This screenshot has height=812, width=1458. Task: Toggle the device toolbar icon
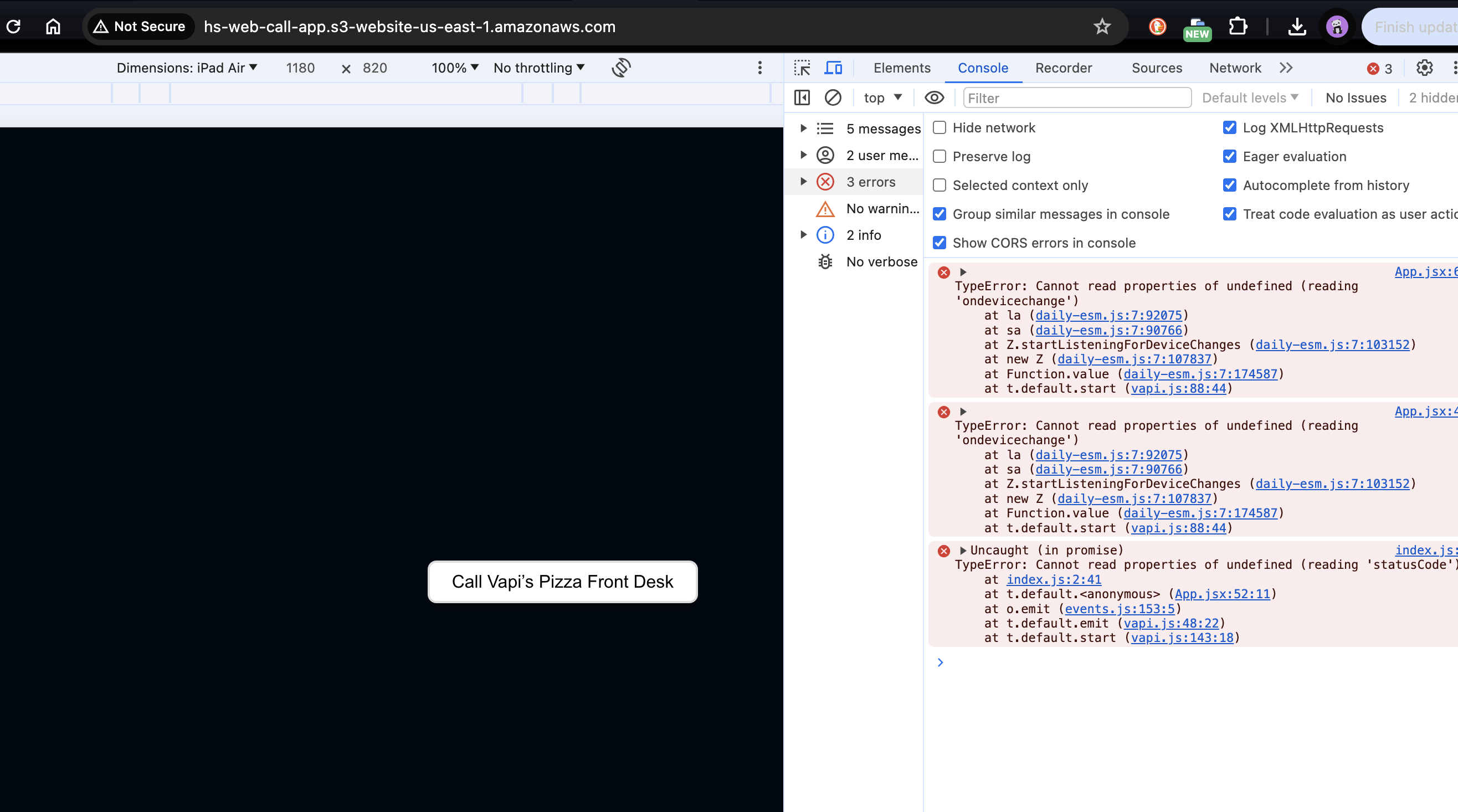pyautogui.click(x=833, y=68)
